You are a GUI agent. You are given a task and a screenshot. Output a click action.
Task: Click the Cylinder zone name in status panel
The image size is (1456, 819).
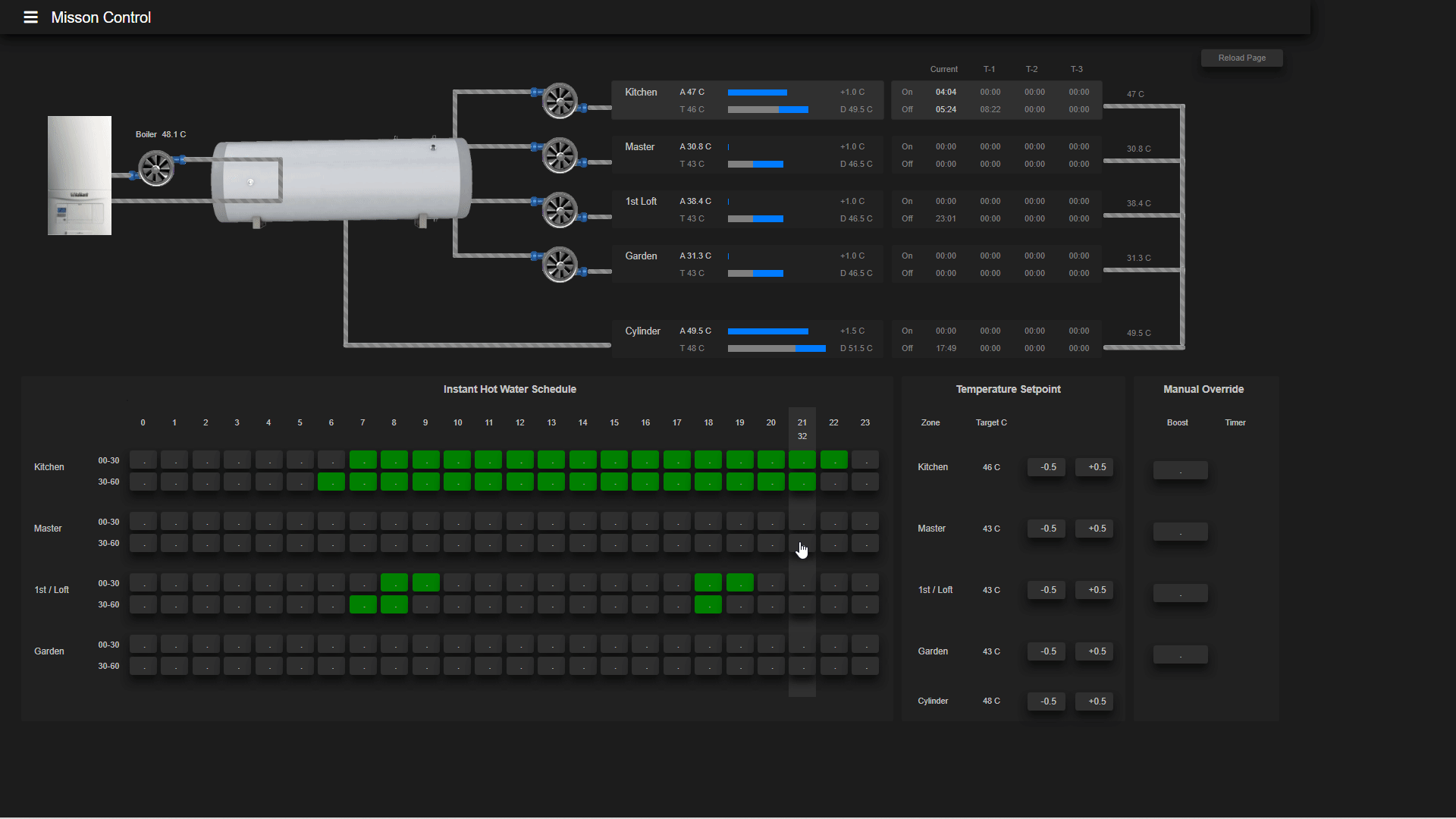(642, 331)
